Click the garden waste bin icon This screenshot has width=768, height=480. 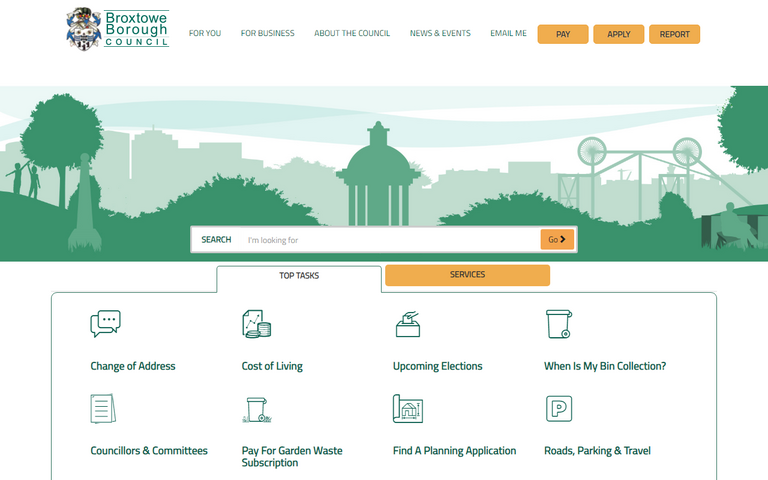(258, 409)
